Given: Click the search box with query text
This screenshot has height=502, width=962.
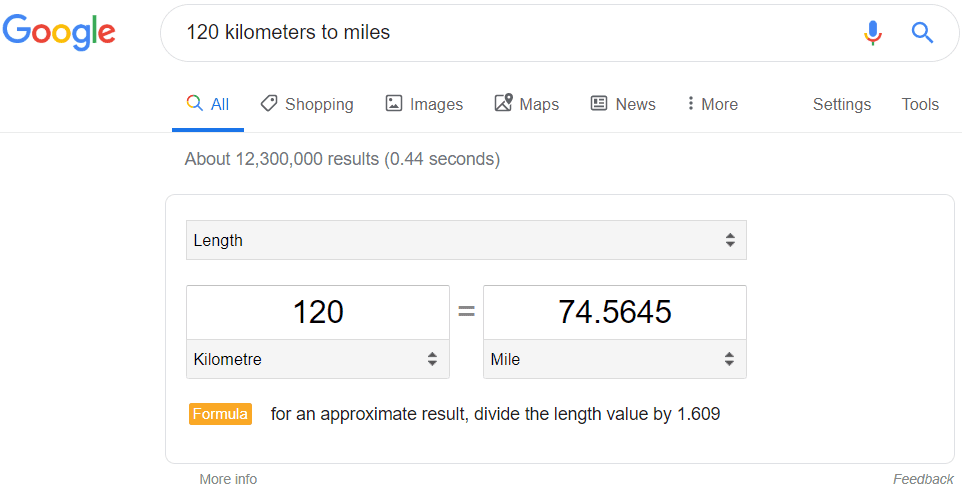Looking at the screenshot, I should click(515, 33).
